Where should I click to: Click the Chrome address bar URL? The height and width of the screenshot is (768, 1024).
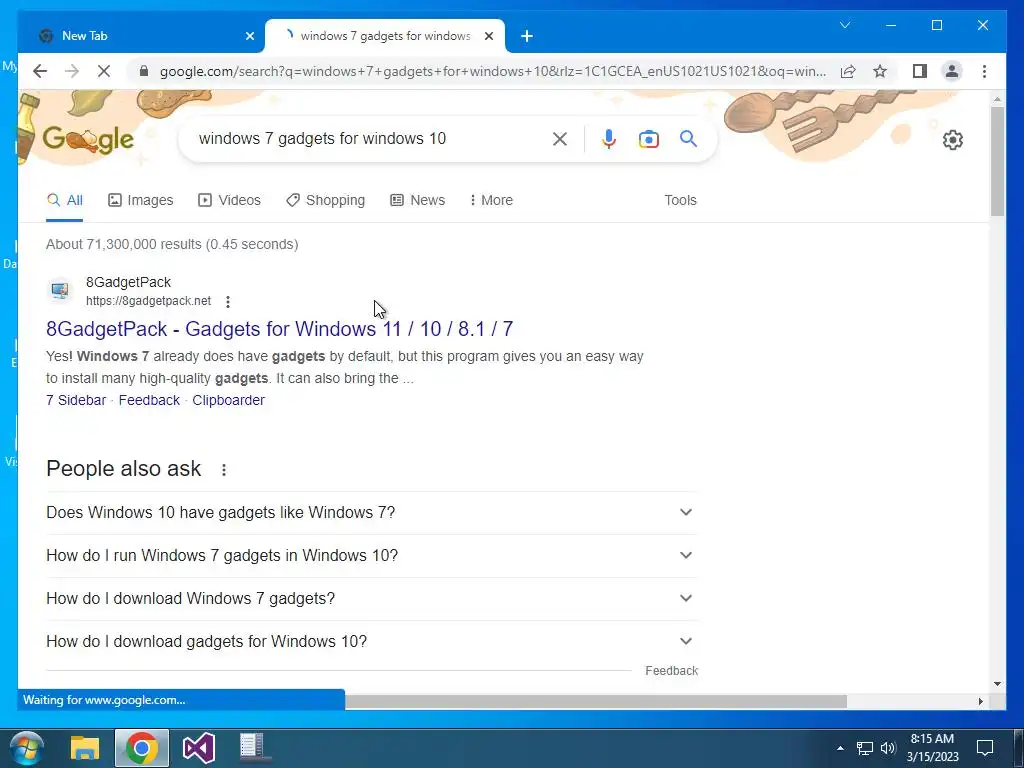pos(492,71)
